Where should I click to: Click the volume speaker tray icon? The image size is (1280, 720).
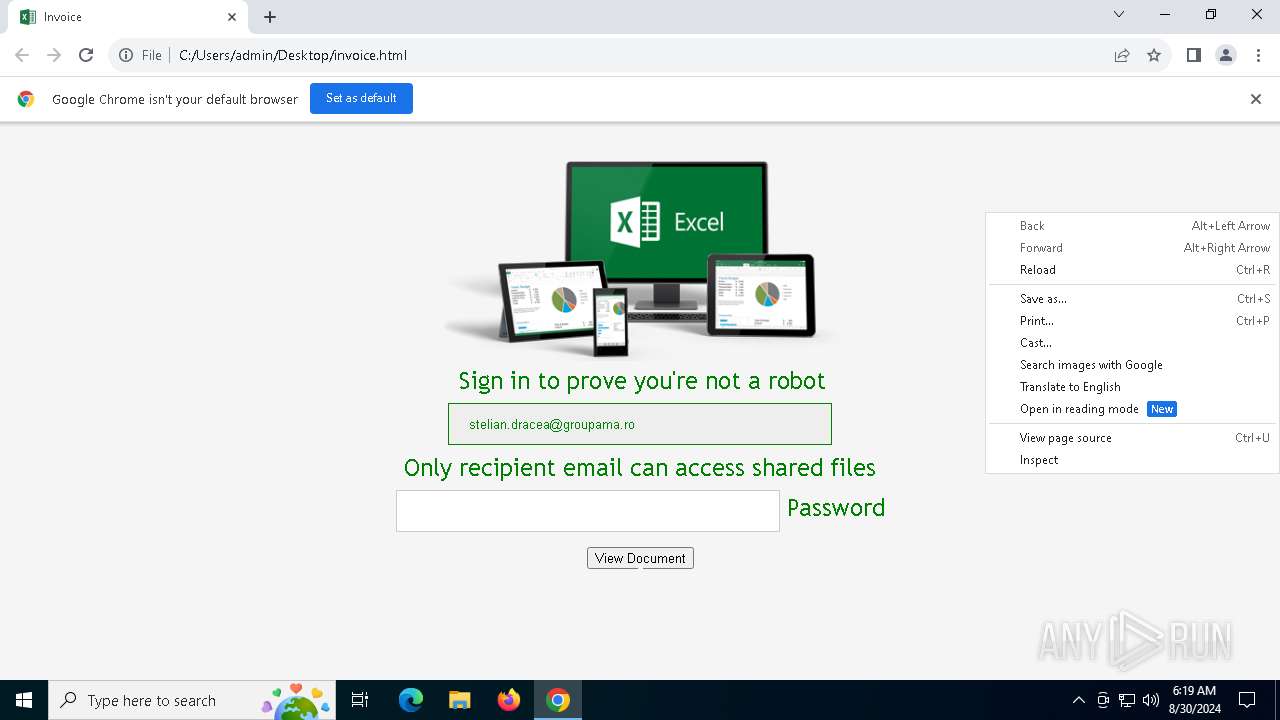(1151, 700)
